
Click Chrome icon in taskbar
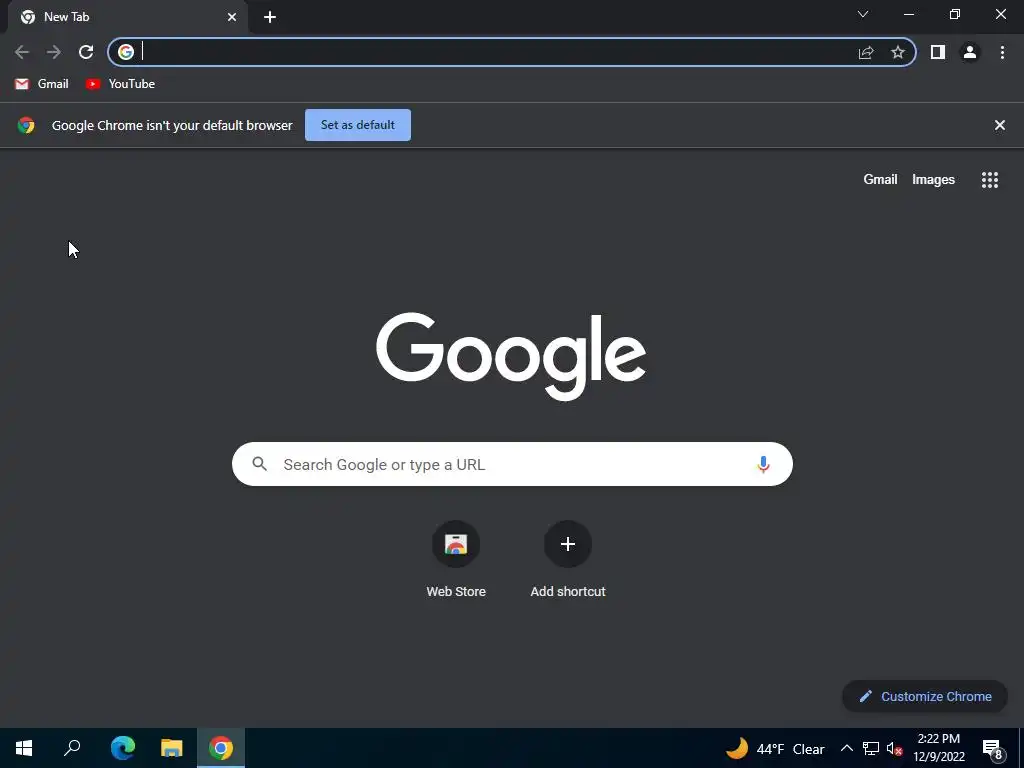[x=221, y=748]
